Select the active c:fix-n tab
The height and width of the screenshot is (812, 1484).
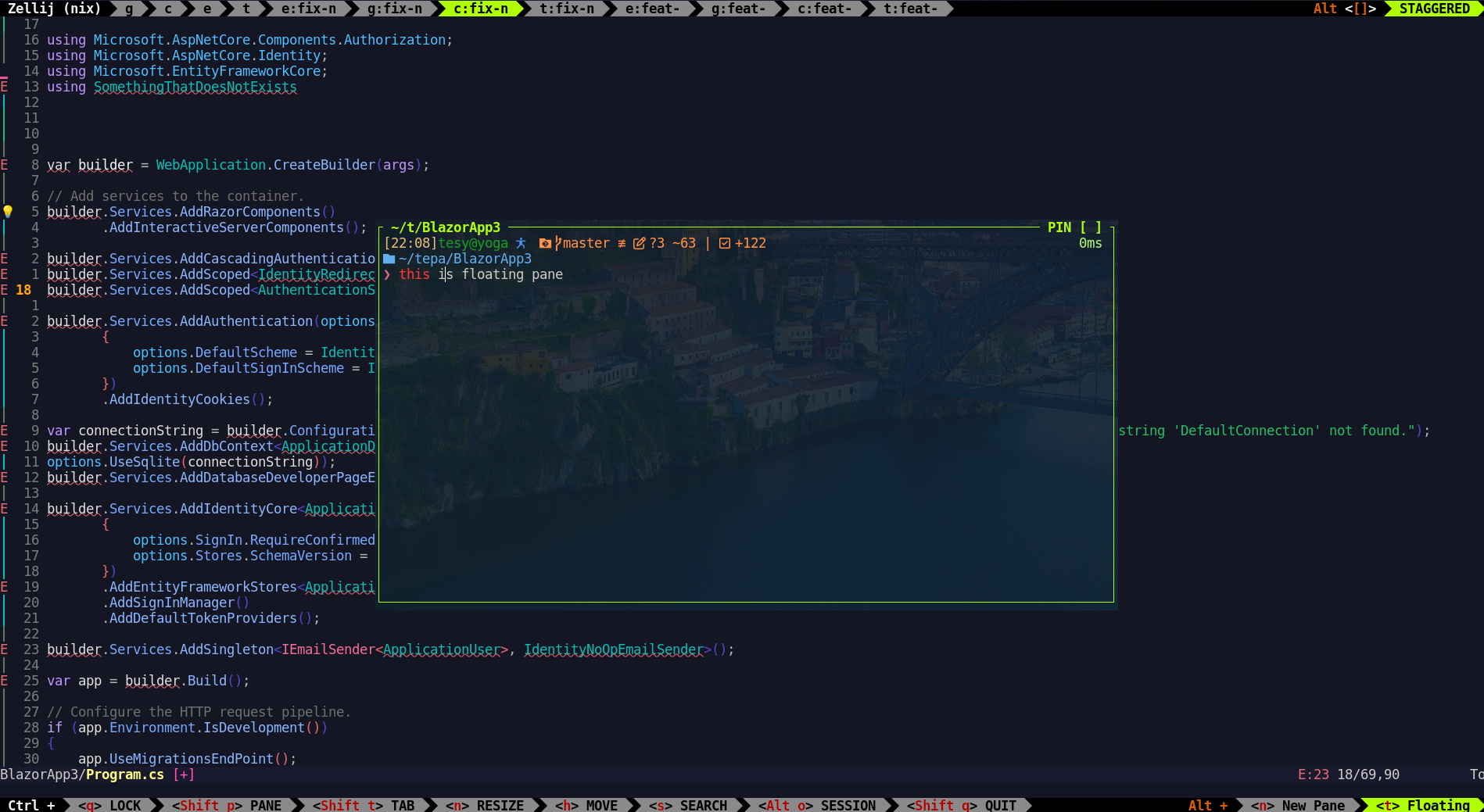click(x=481, y=9)
